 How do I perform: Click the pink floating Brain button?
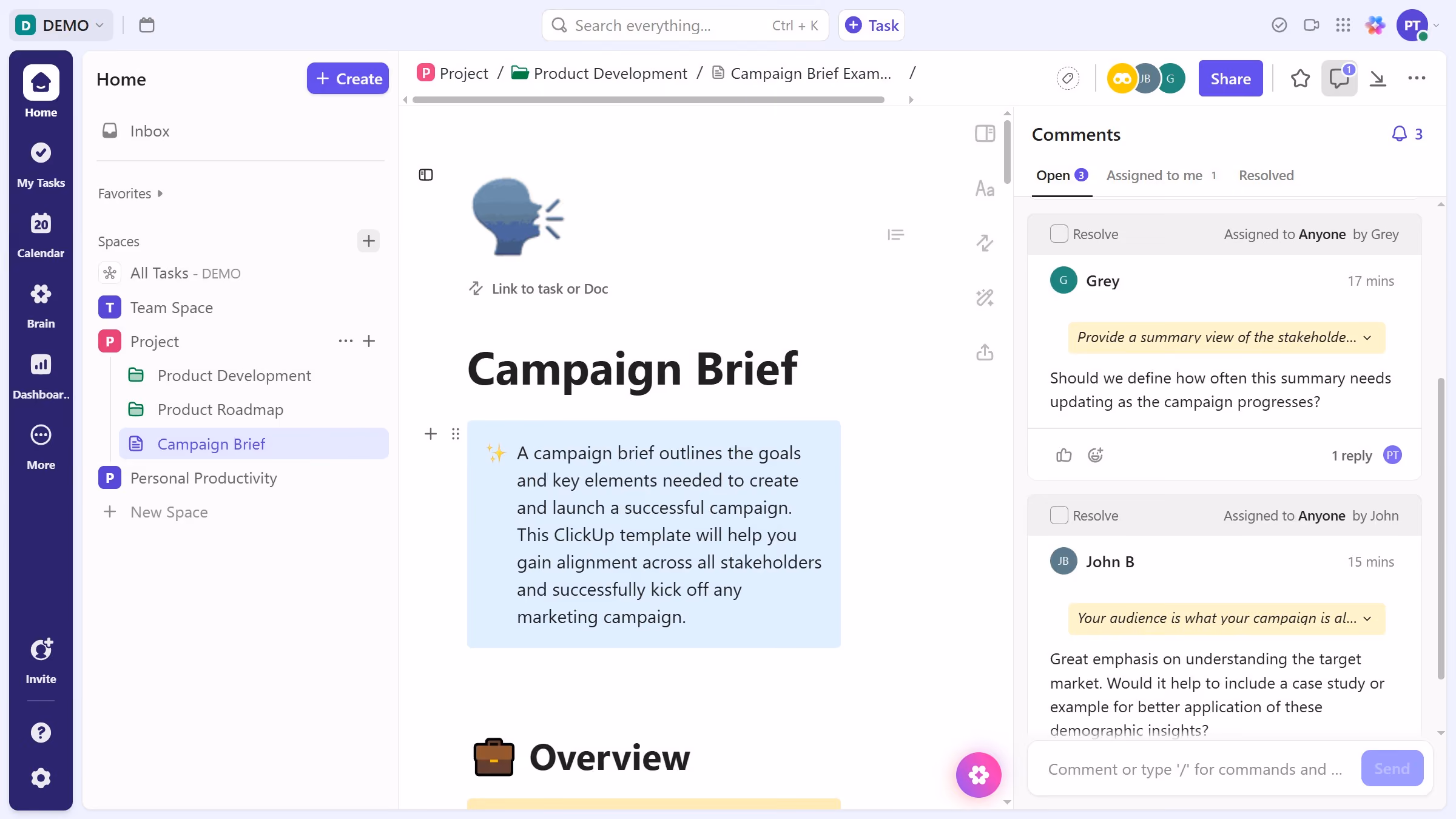point(979,775)
